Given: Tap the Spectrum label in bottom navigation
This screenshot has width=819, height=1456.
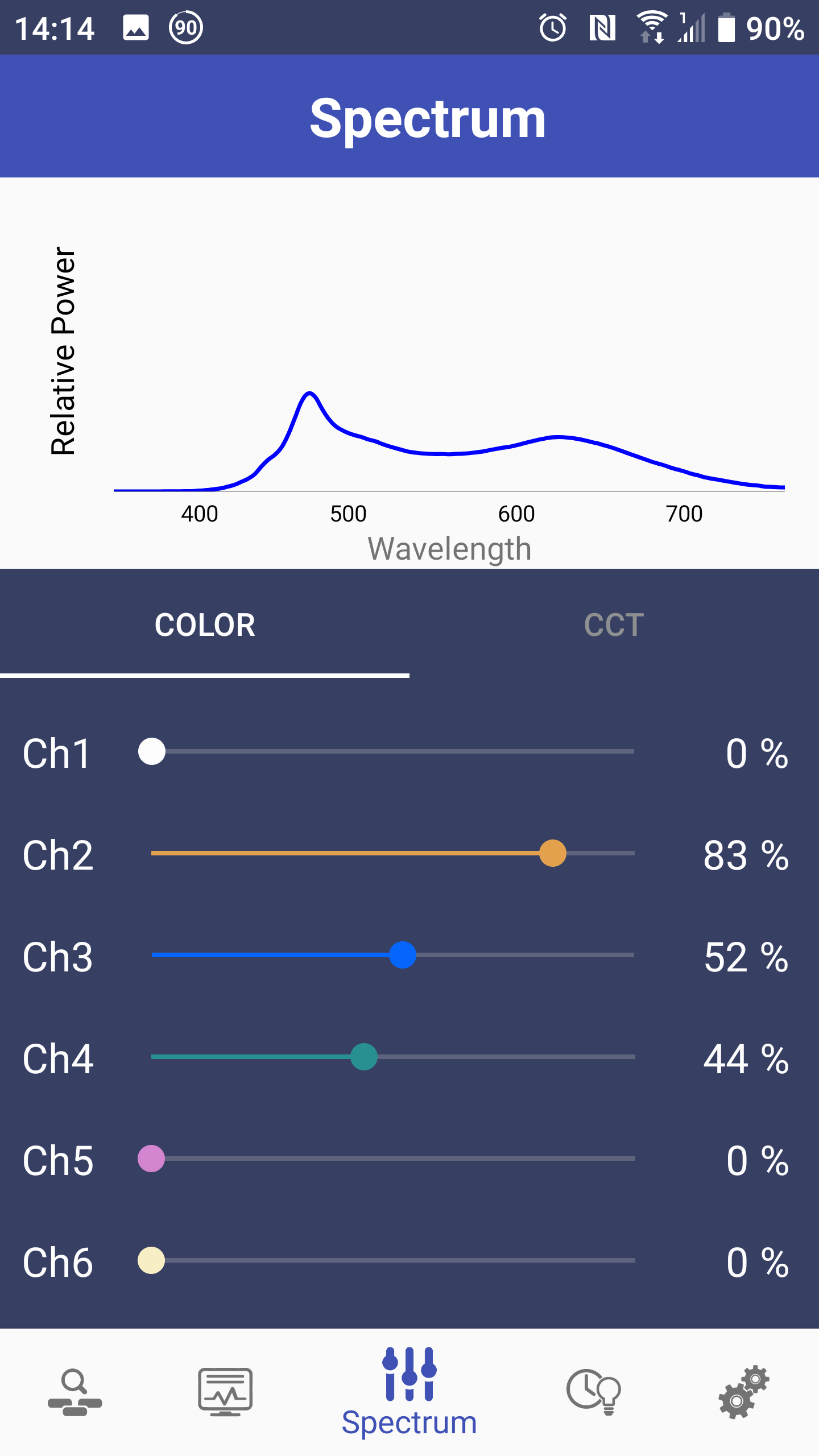Looking at the screenshot, I should (409, 1423).
